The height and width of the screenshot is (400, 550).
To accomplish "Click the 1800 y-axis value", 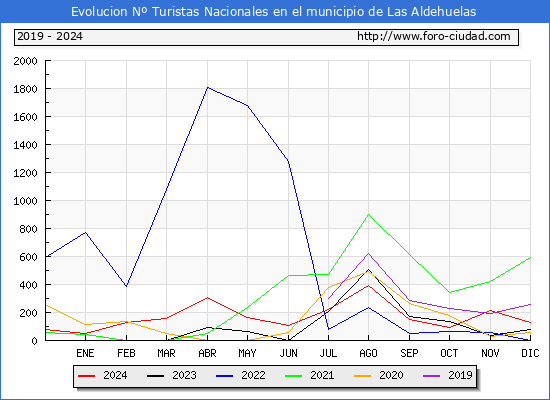I will point(25,89).
